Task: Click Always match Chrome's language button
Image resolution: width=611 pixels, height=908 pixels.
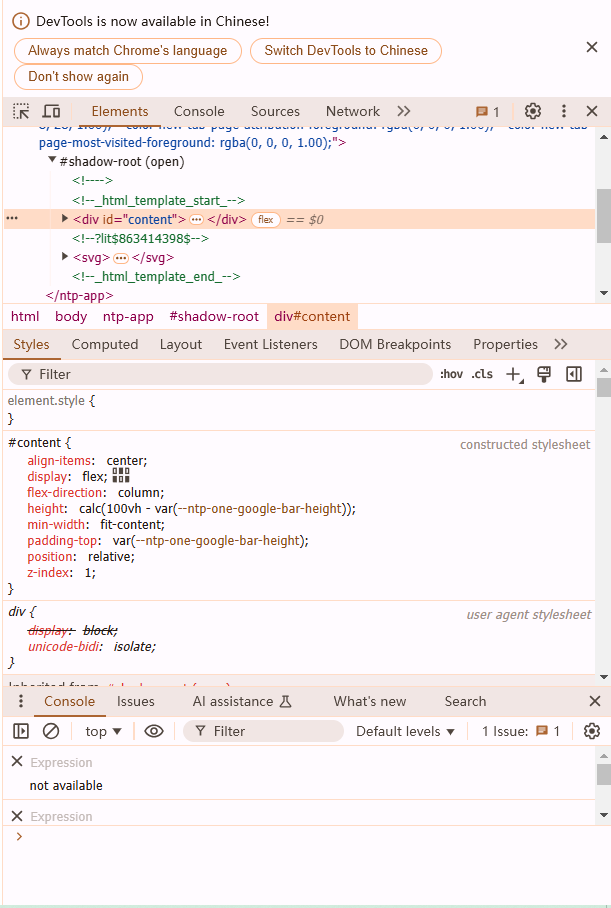Action: pos(127,50)
